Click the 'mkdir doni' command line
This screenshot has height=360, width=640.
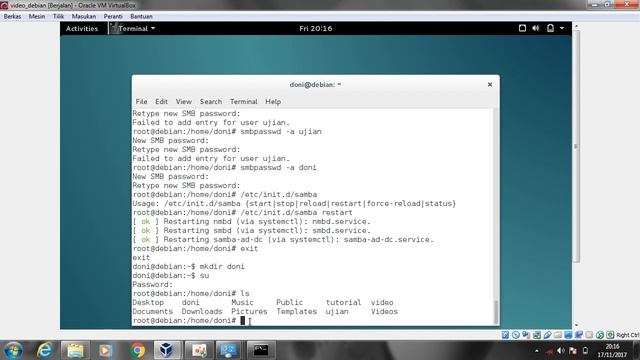coord(189,266)
